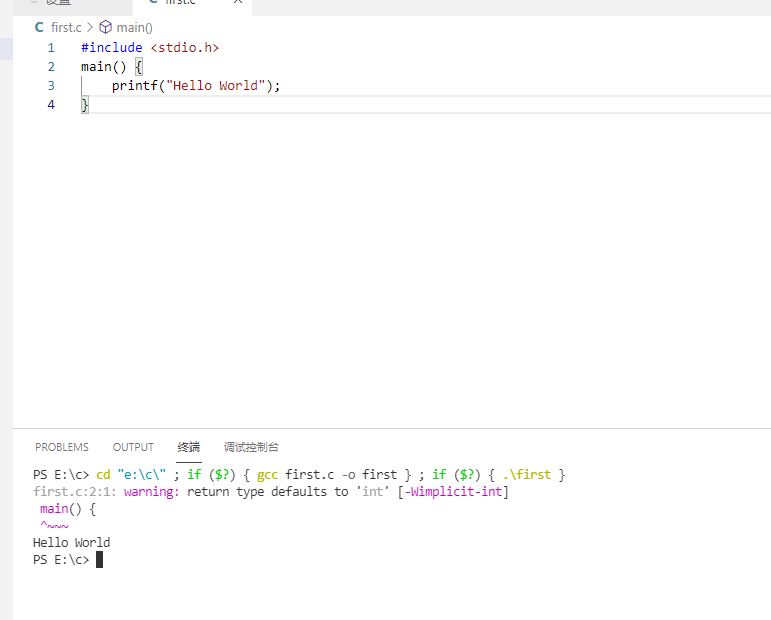
Task: Click line number 3 in gutter
Action: tap(51, 86)
